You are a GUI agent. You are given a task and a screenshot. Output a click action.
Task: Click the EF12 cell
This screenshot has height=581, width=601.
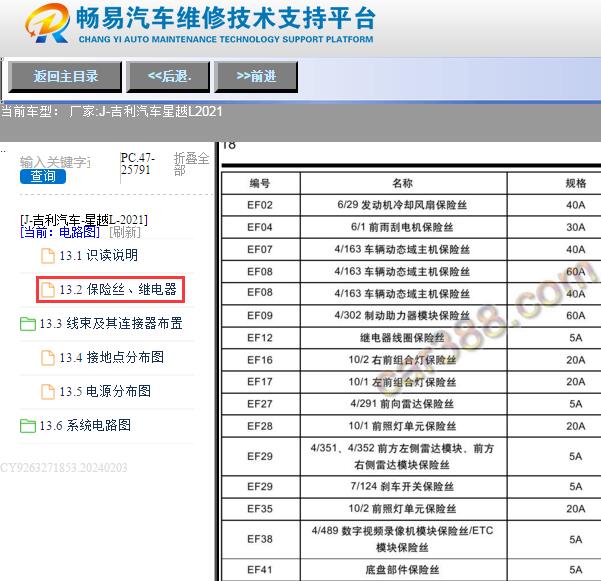[260, 338]
